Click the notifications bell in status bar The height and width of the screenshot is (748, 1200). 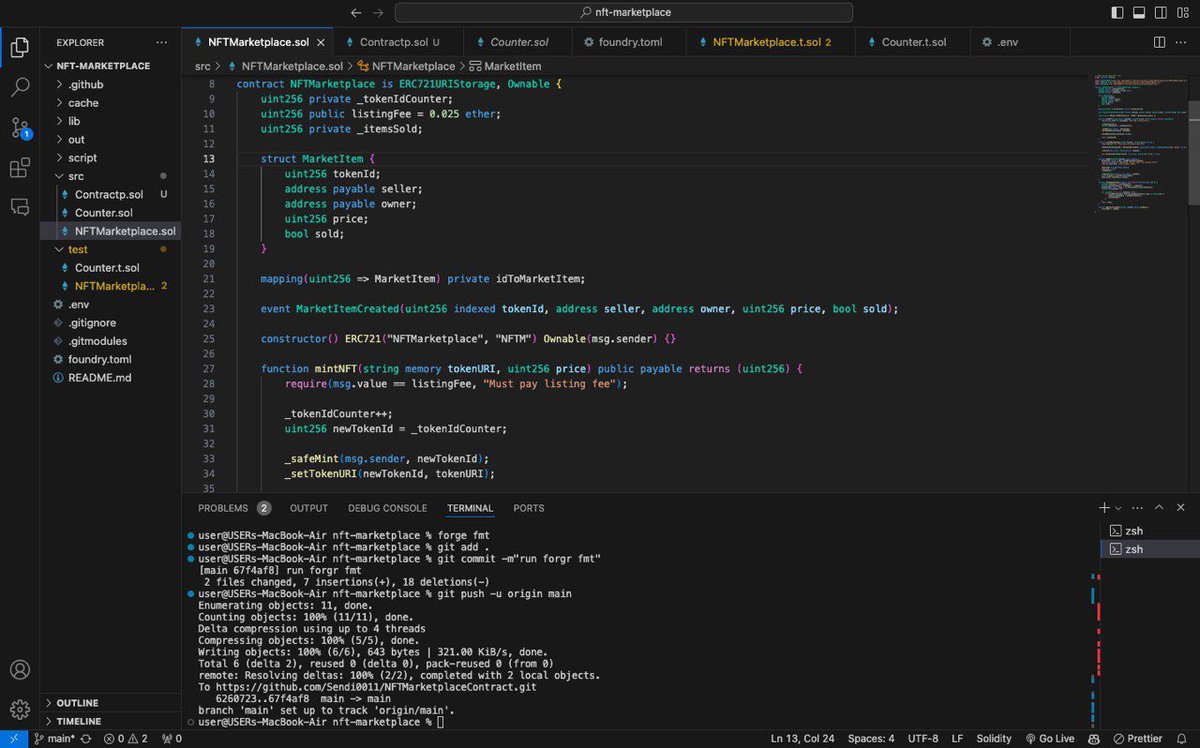pyautogui.click(x=1184, y=738)
